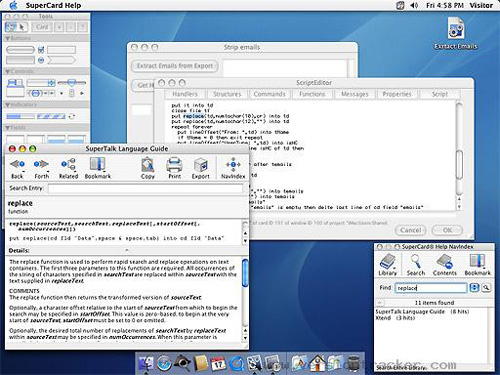Screen dimensions: 500x375
Task: Open QuickTime Player from the Dock
Action: click(237, 363)
